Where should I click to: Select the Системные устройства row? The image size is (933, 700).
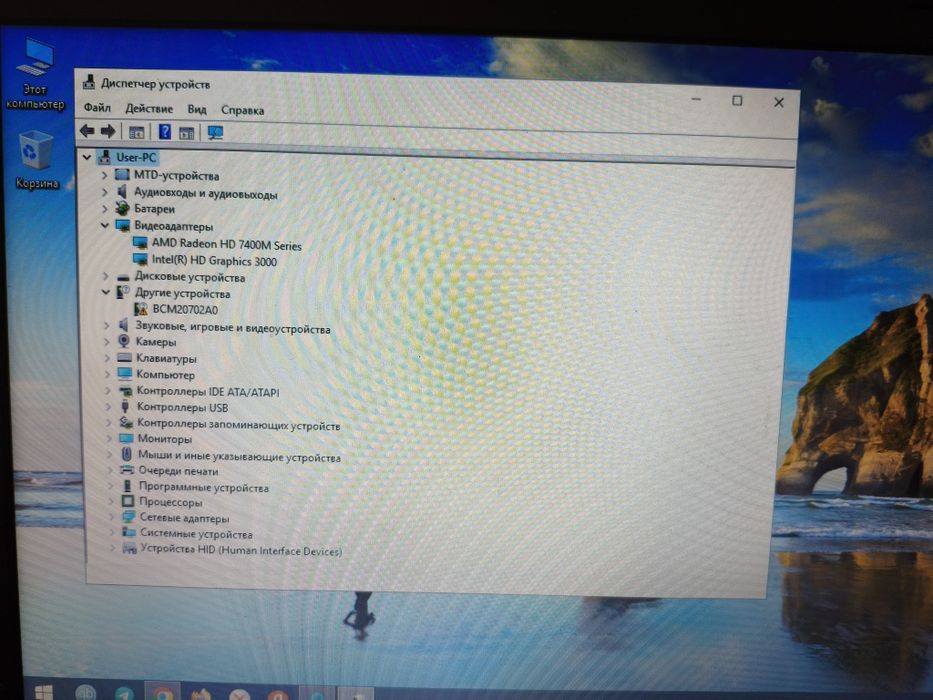196,533
